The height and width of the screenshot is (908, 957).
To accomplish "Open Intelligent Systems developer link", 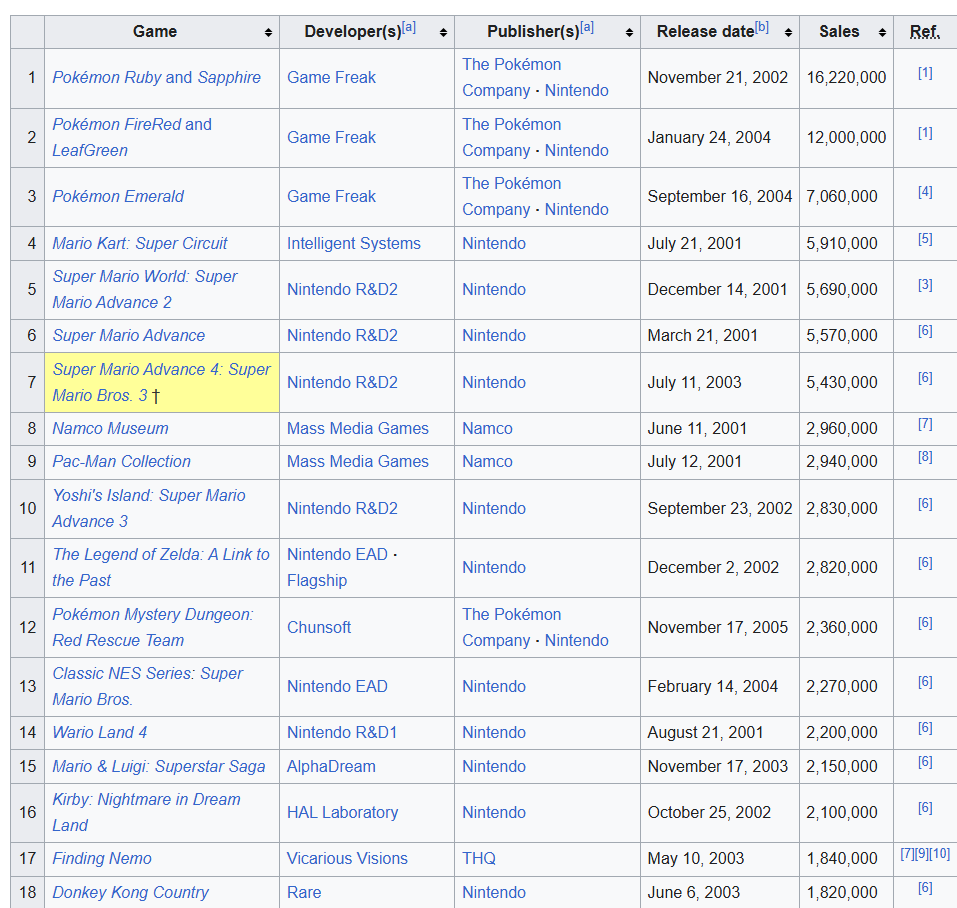I will pyautogui.click(x=354, y=243).
